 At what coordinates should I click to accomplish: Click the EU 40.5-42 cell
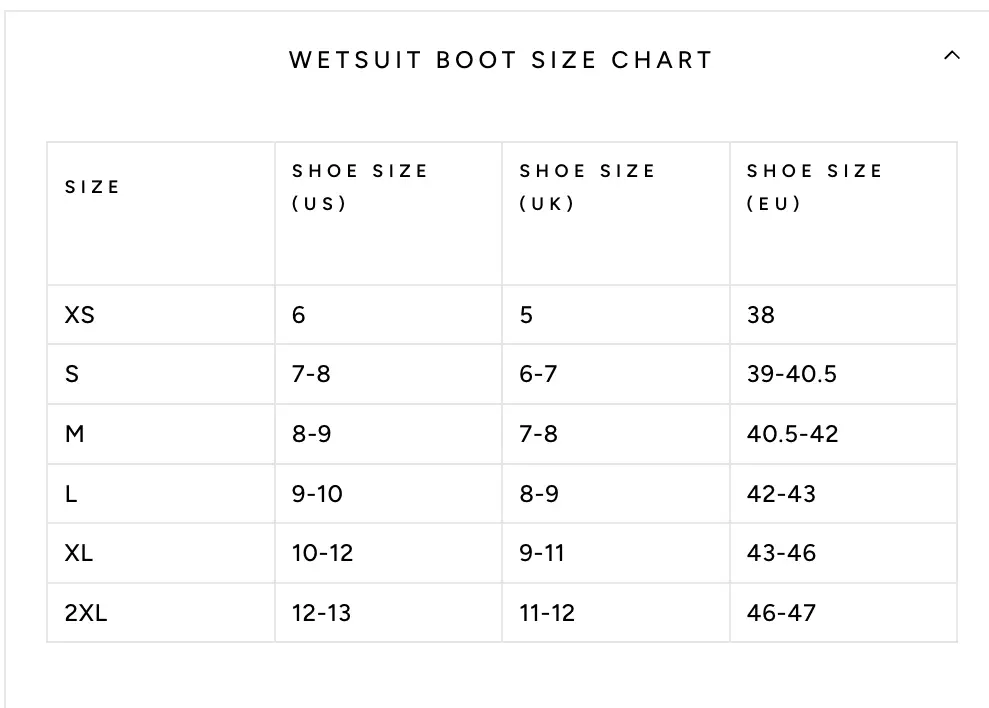point(793,434)
